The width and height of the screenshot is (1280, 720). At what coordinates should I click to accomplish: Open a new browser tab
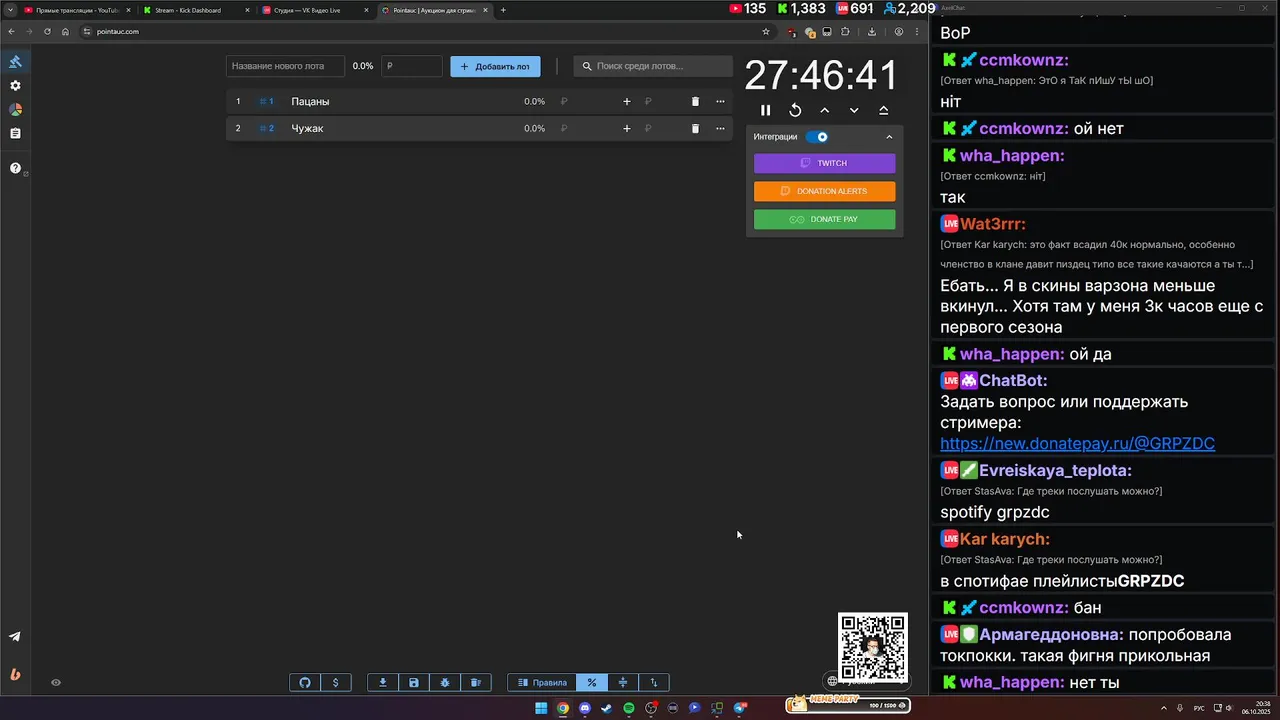click(x=503, y=10)
